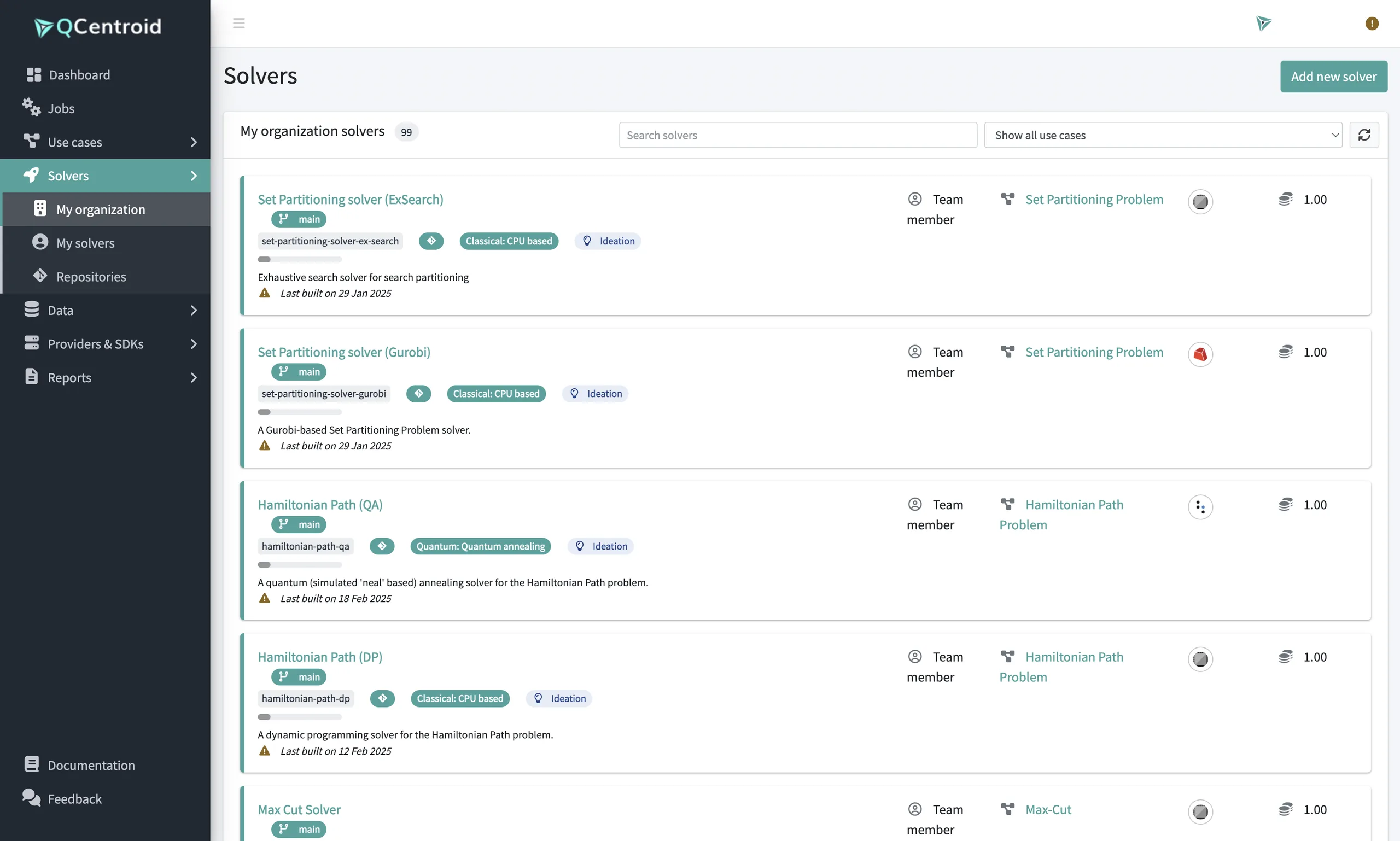Open the orange alert notification icon
Screen dimensions: 1400x841
tap(1372, 23)
